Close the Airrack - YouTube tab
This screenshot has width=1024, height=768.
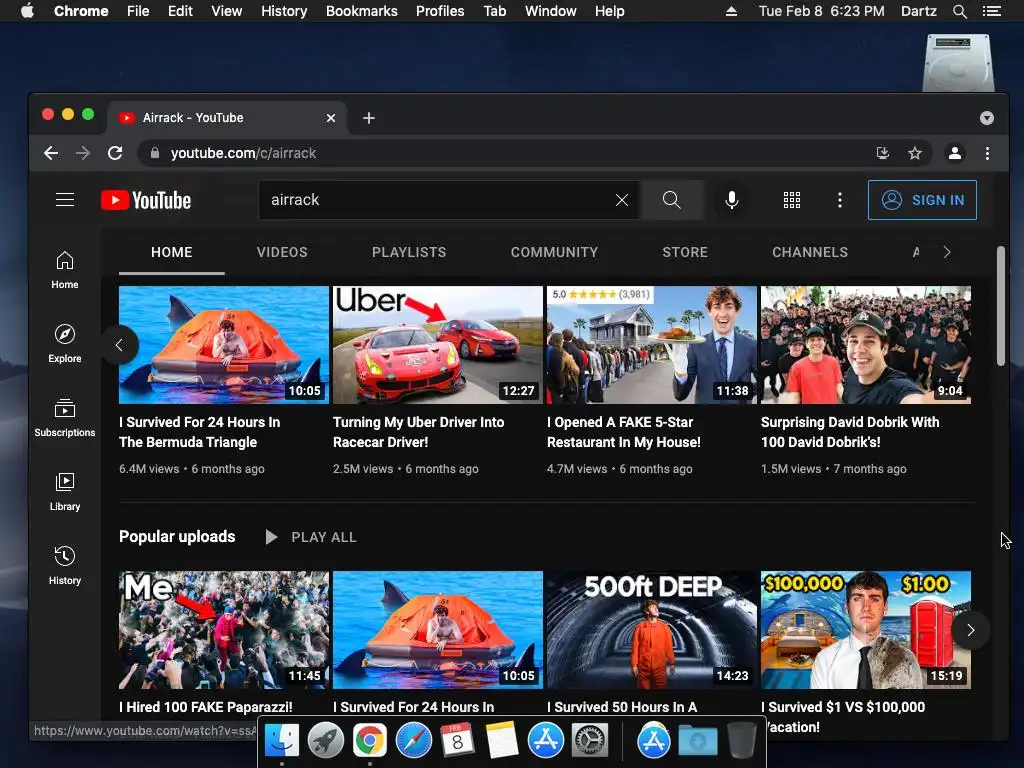[331, 118]
